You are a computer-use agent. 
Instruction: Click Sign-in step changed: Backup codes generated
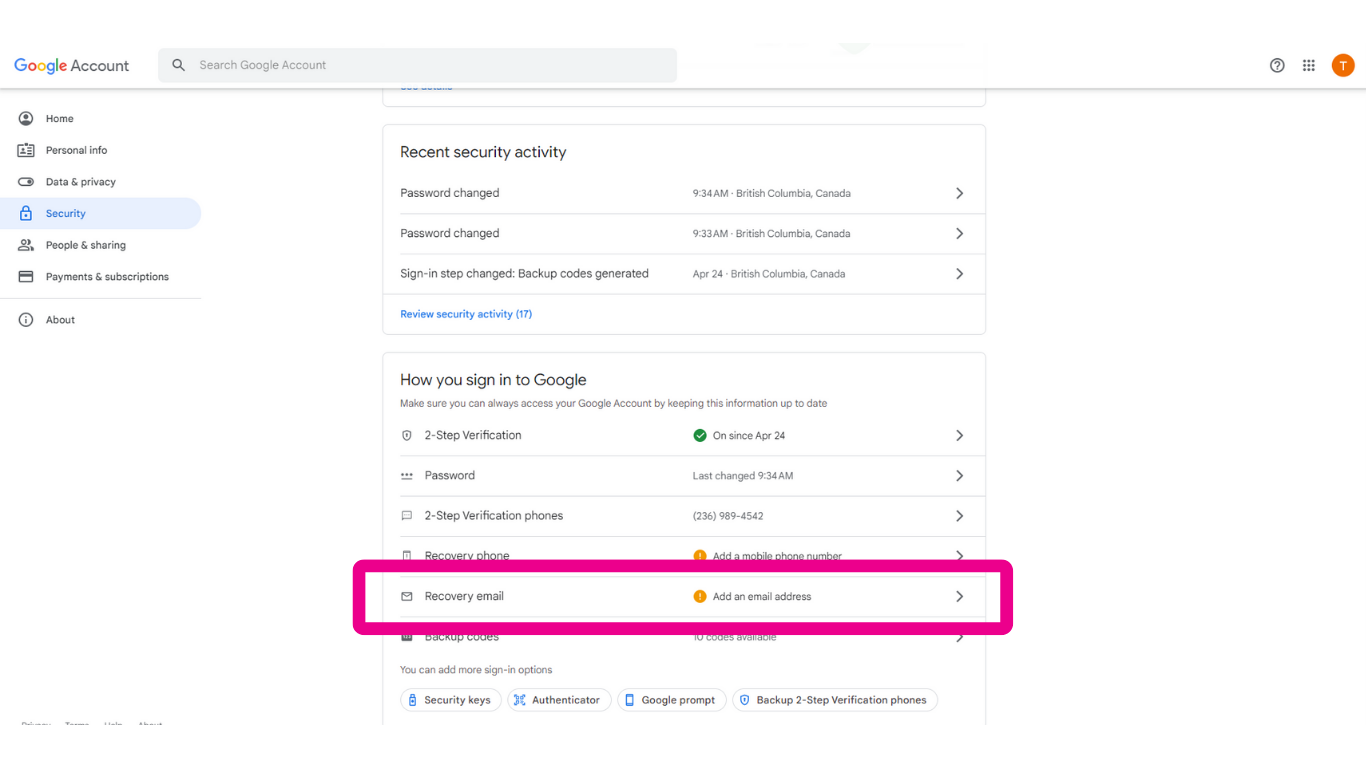[x=524, y=274]
